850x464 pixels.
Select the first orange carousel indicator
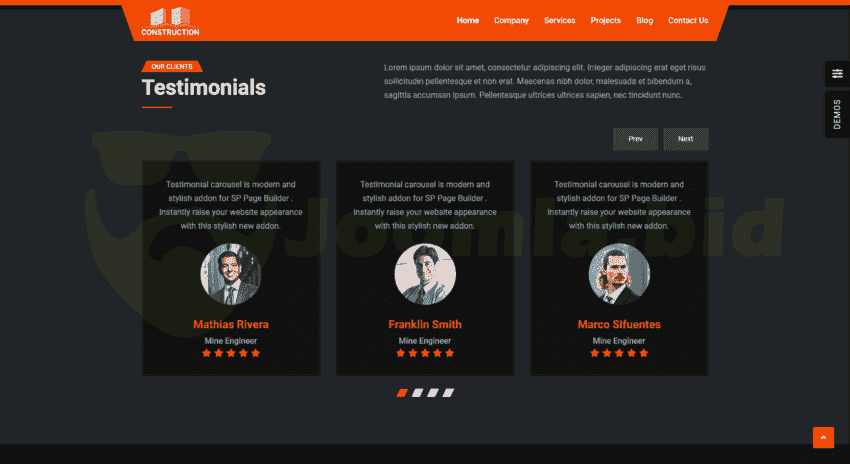pyautogui.click(x=402, y=392)
